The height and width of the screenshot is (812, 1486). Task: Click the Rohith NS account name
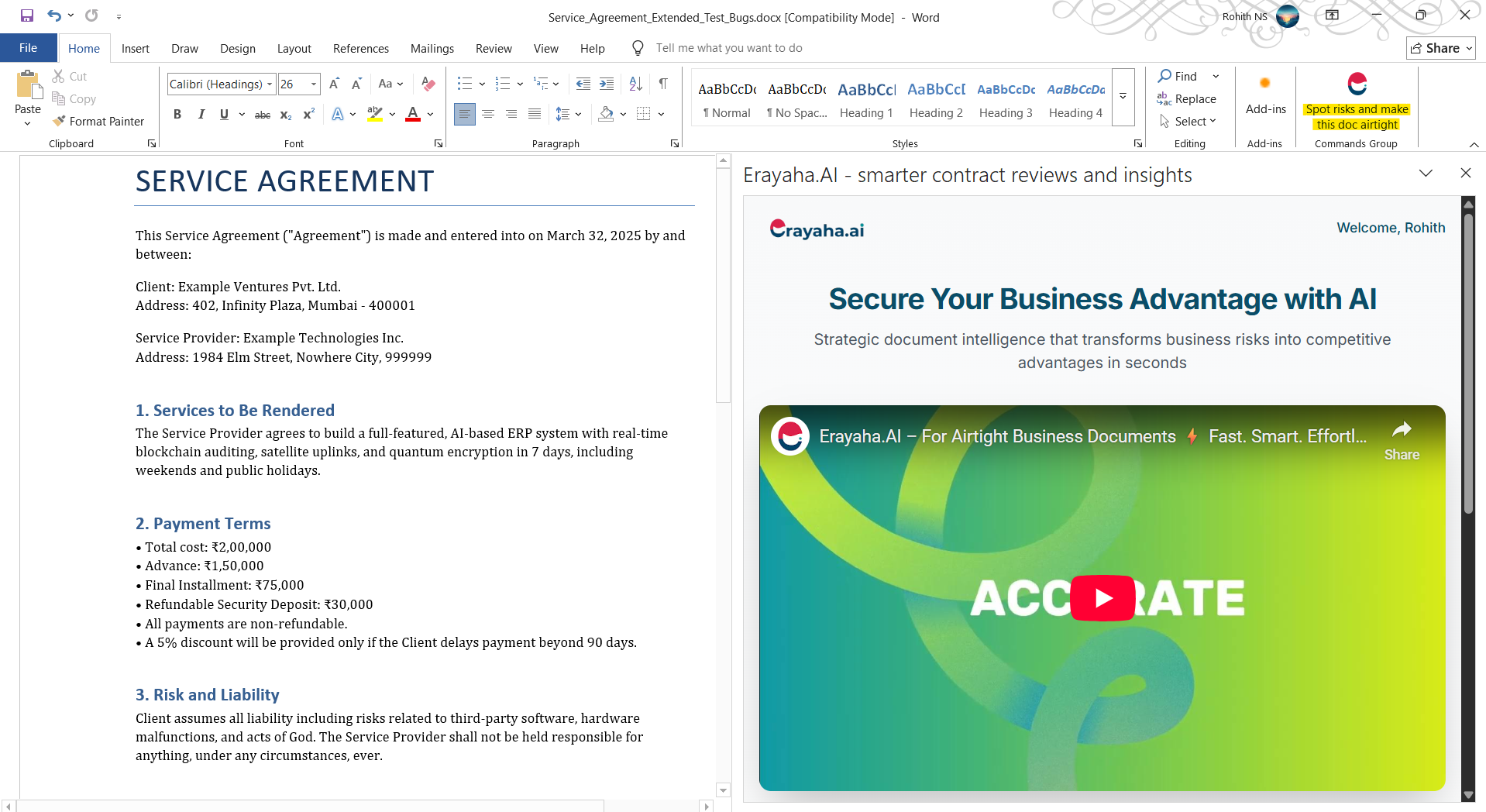point(1244,16)
